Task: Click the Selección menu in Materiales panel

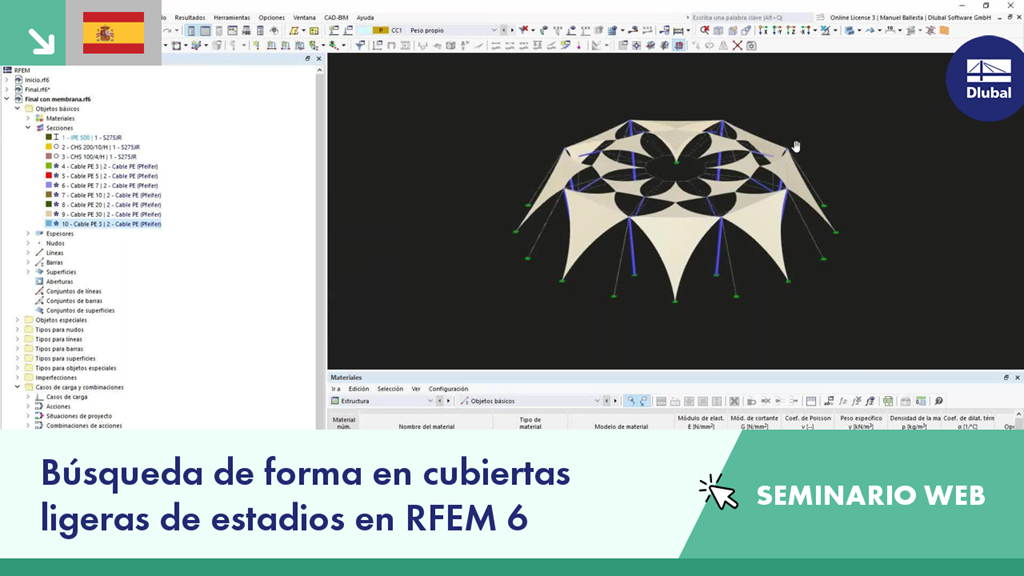Action: tap(390, 389)
